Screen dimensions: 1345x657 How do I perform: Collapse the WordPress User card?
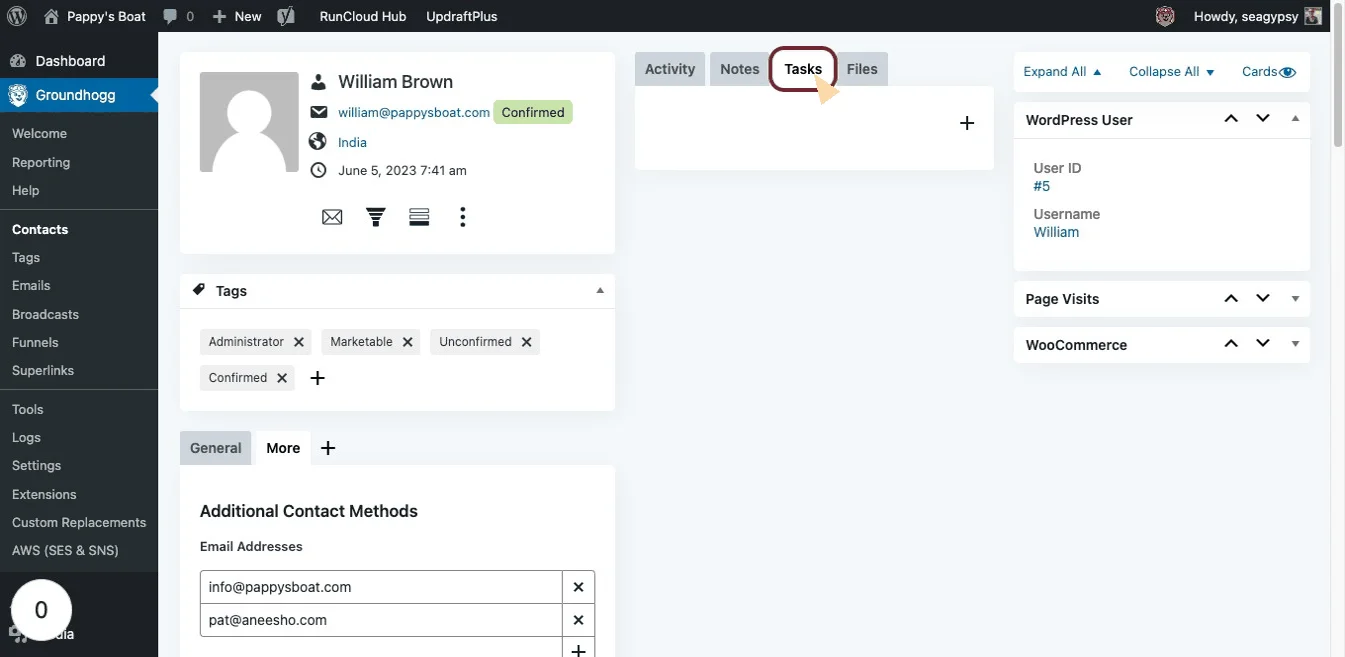1295,119
